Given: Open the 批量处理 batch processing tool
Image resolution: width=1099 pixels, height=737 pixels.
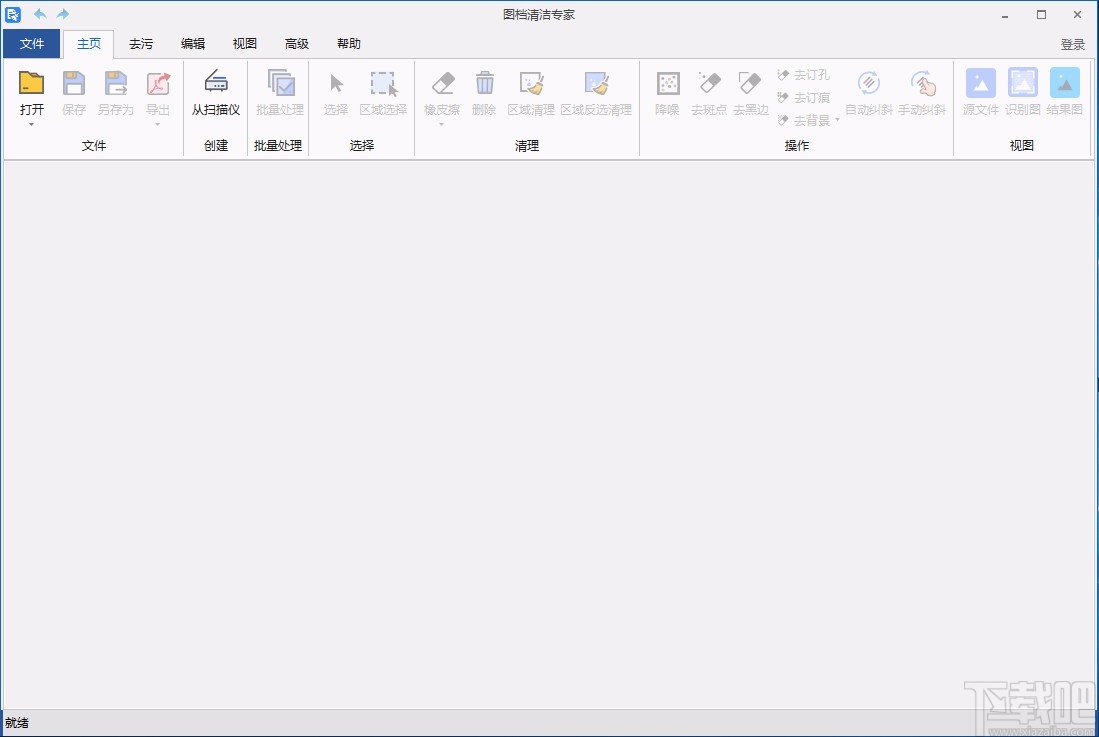Looking at the screenshot, I should (x=279, y=95).
